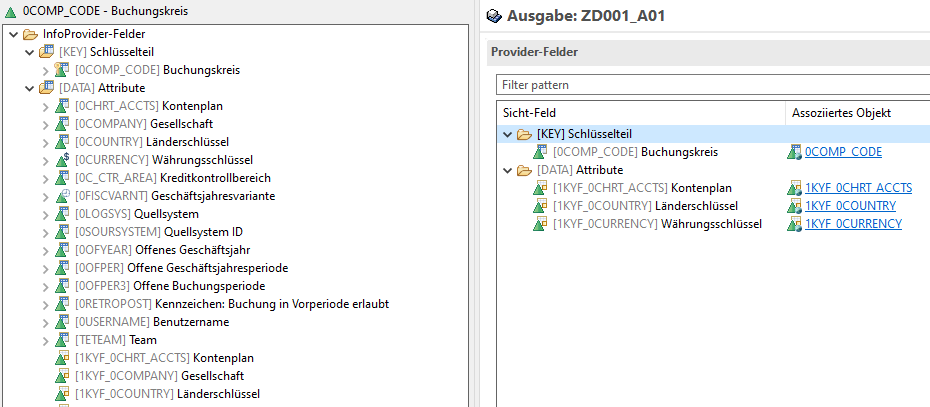Expand the [0FISCVARNT] Geschäftsjahresvariante node

coord(46,196)
